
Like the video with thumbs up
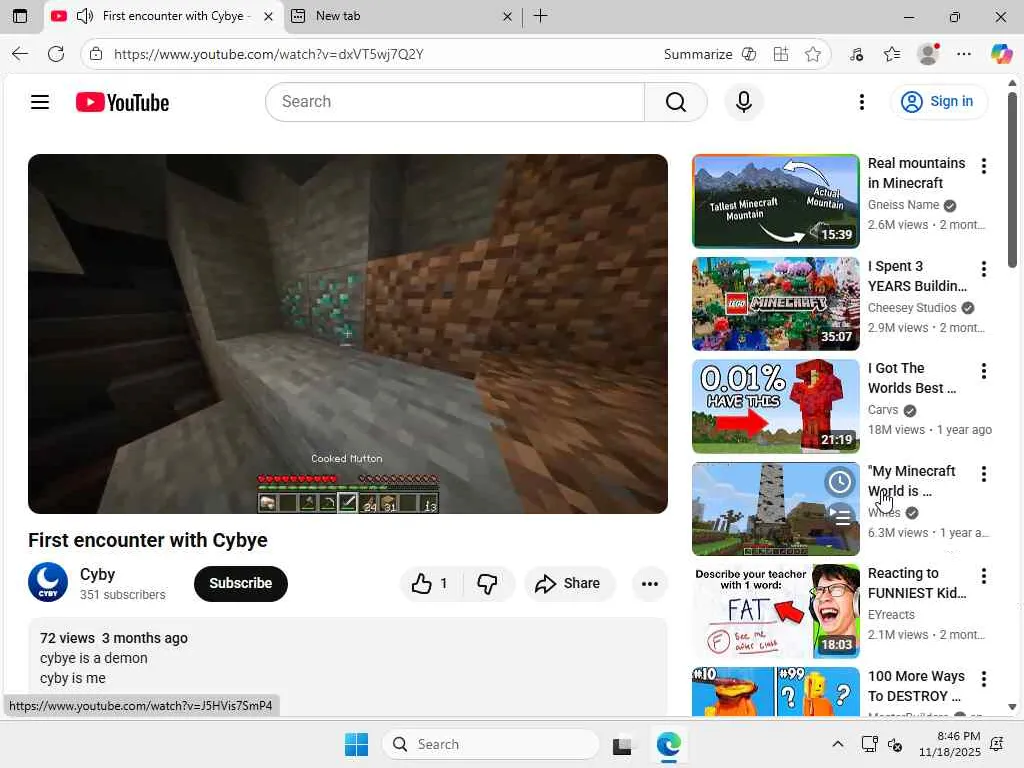coord(430,583)
